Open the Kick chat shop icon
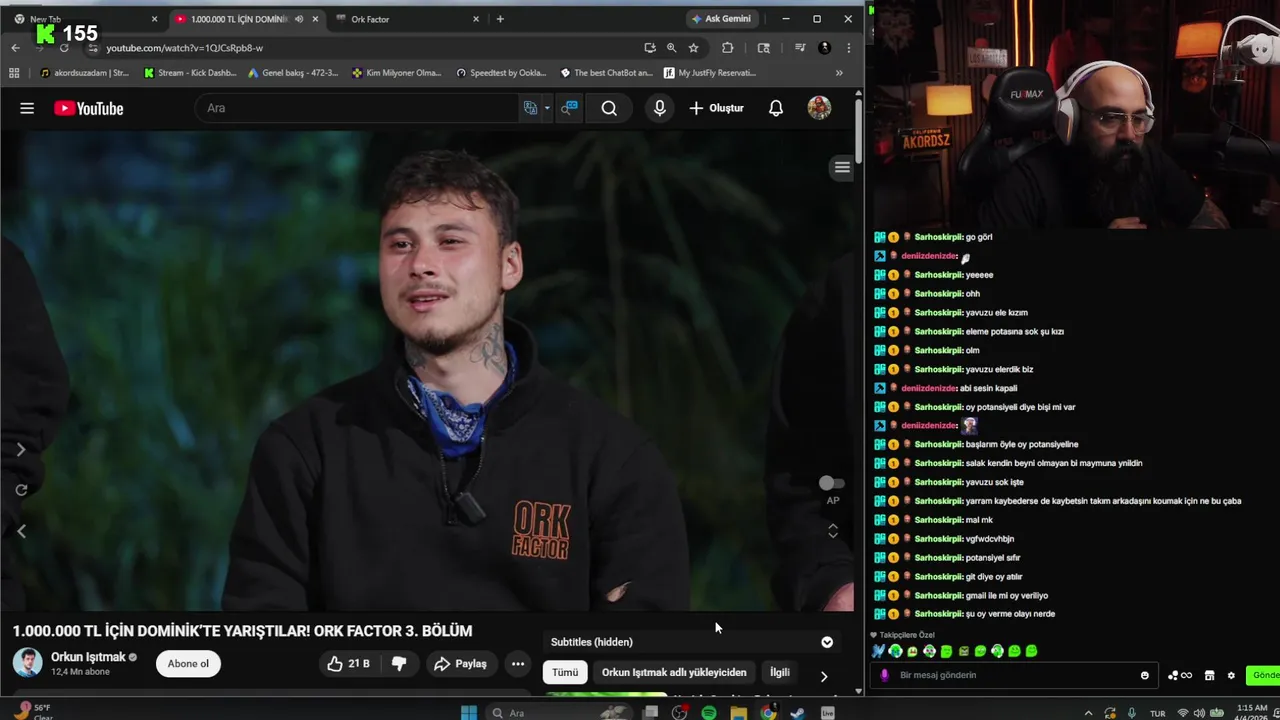This screenshot has width=1280, height=720. click(1209, 675)
